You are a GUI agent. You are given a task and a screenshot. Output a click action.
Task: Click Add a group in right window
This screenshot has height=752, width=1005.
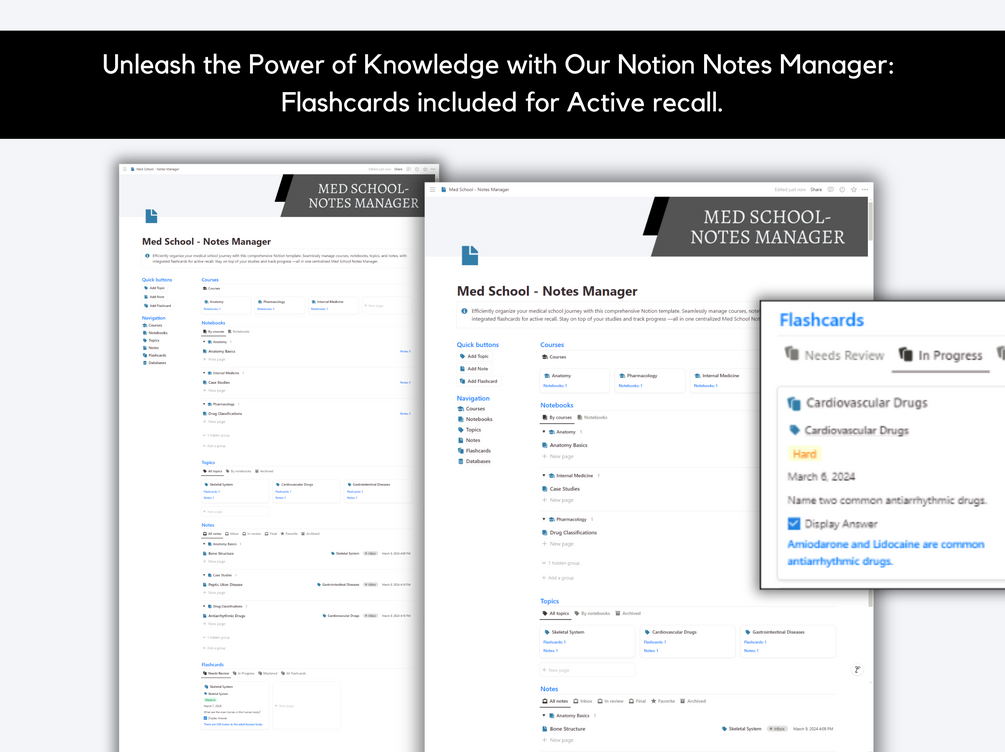tap(558, 578)
